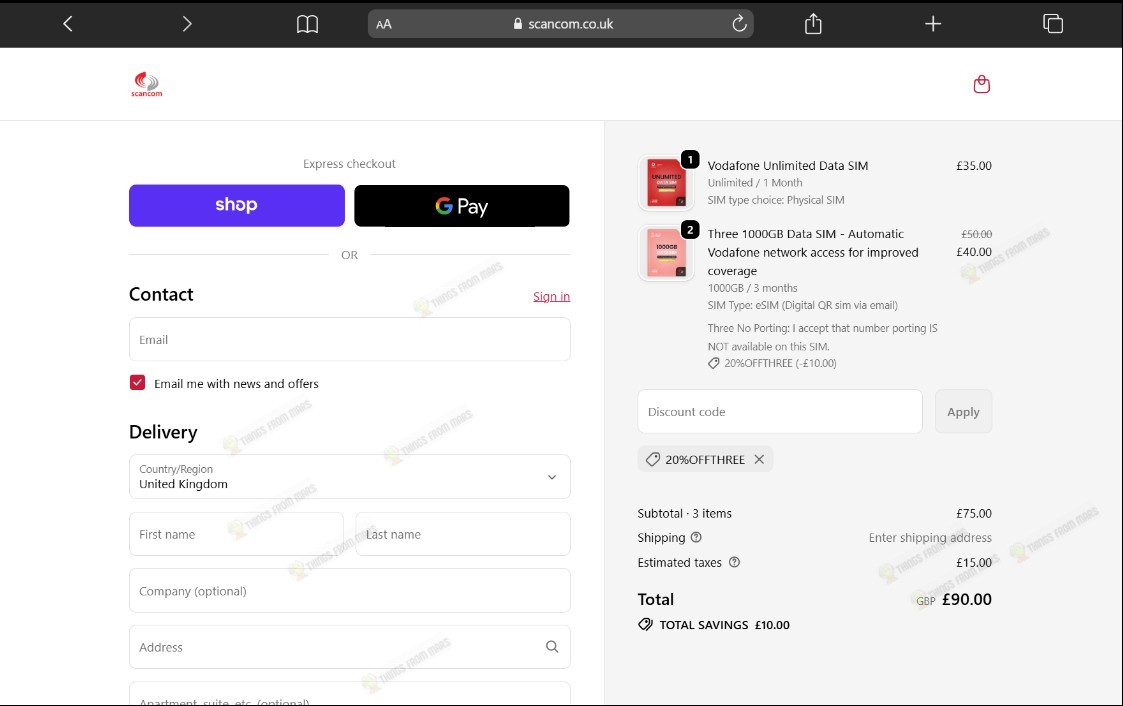The height and width of the screenshot is (706, 1123).
Task: Click Vodafone Unlimited Data SIM thumbnail
Action: click(x=666, y=183)
